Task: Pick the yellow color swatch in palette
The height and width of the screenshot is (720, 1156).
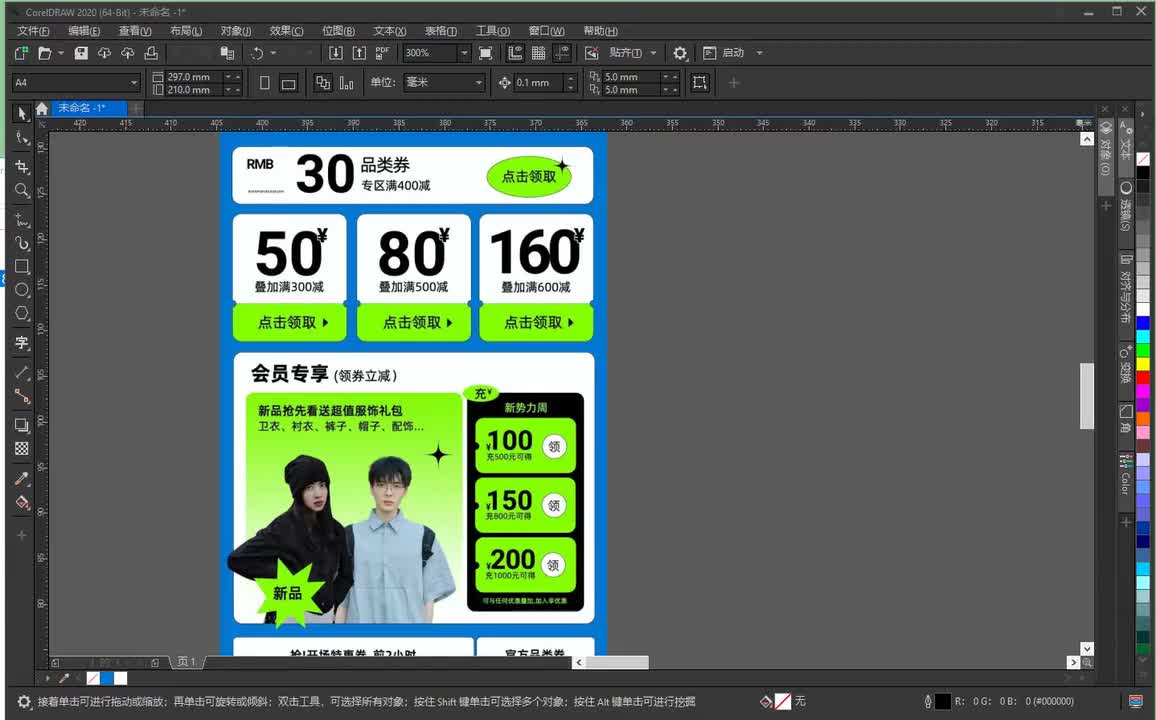Action: 1143,363
